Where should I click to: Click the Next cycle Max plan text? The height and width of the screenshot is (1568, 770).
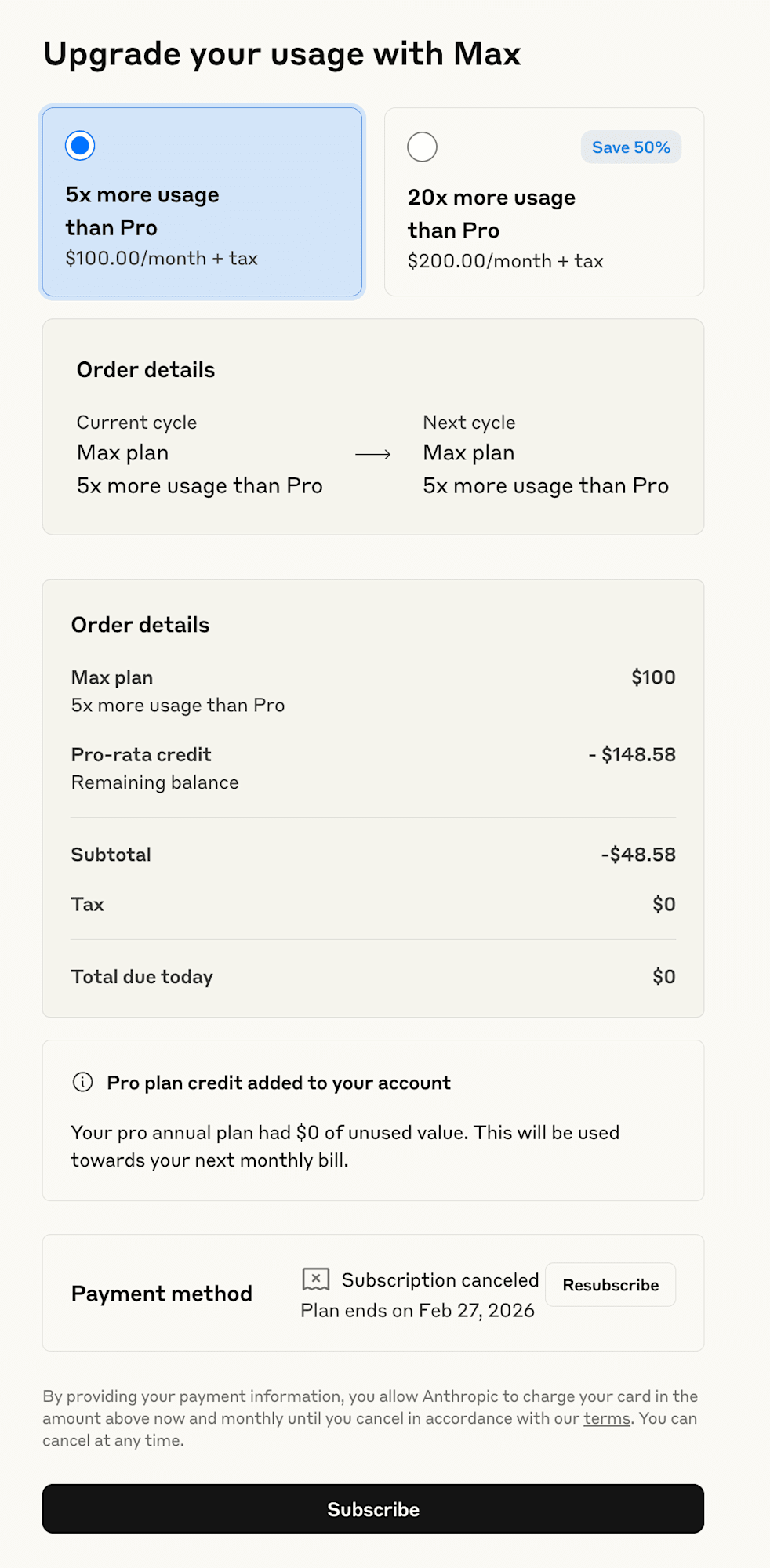tap(469, 453)
